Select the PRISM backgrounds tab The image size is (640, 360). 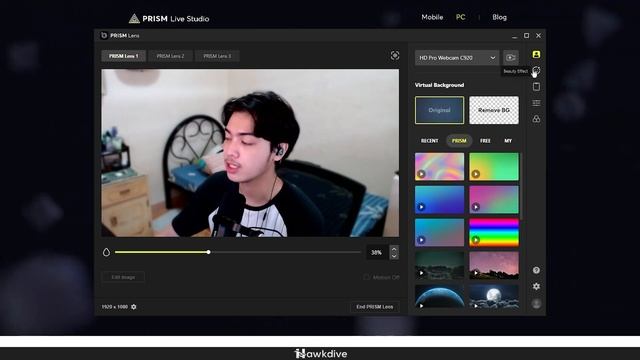coord(459,140)
